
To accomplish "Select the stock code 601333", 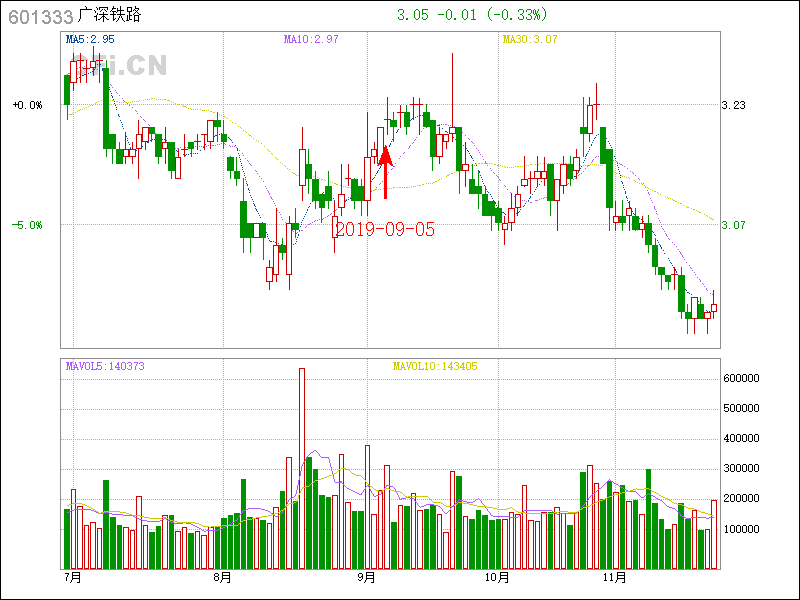I will click(x=37, y=16).
